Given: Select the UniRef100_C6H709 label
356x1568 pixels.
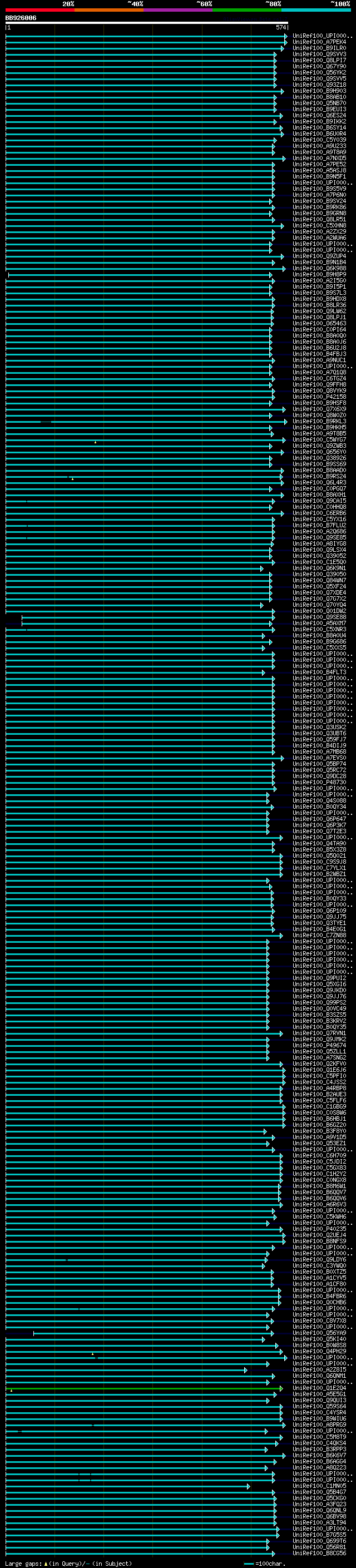Looking at the screenshot, I should pyautogui.click(x=319, y=1156).
